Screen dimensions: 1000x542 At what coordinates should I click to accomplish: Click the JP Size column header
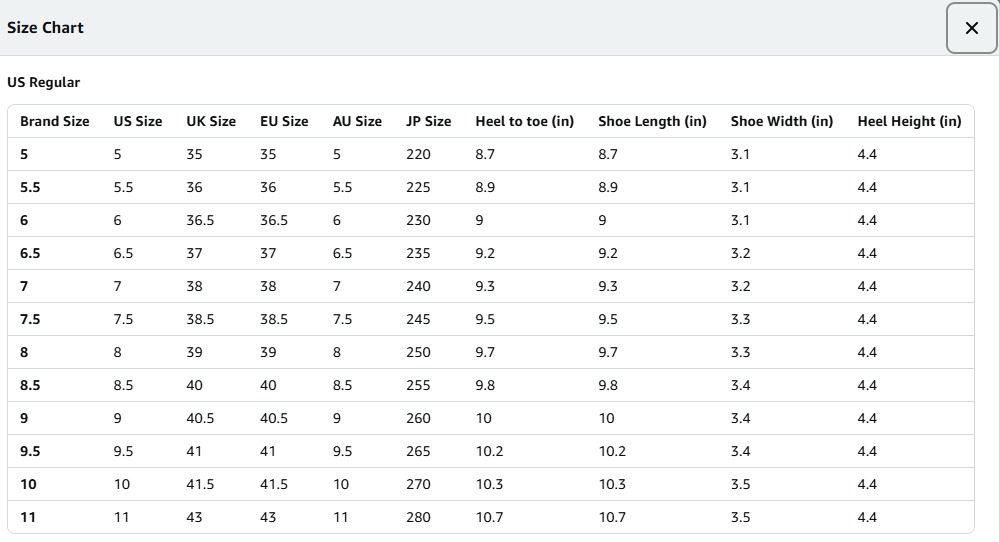428,121
